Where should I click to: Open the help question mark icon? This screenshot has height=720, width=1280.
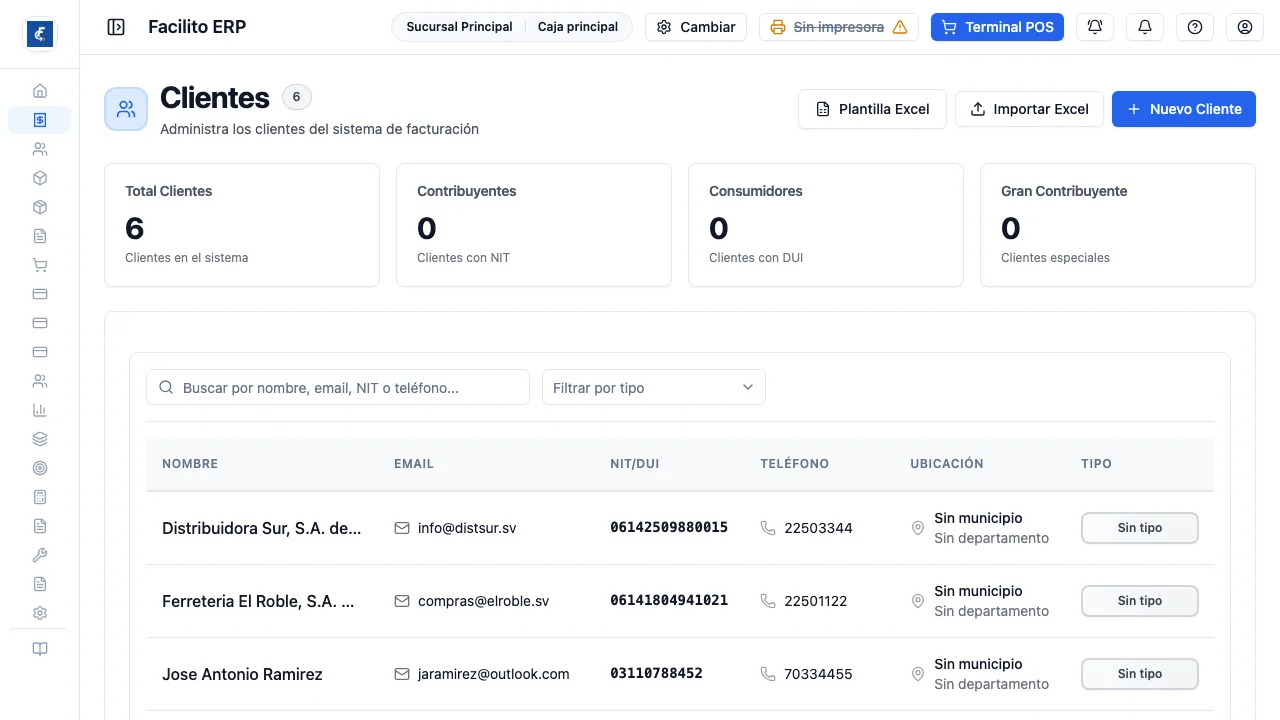click(x=1195, y=27)
